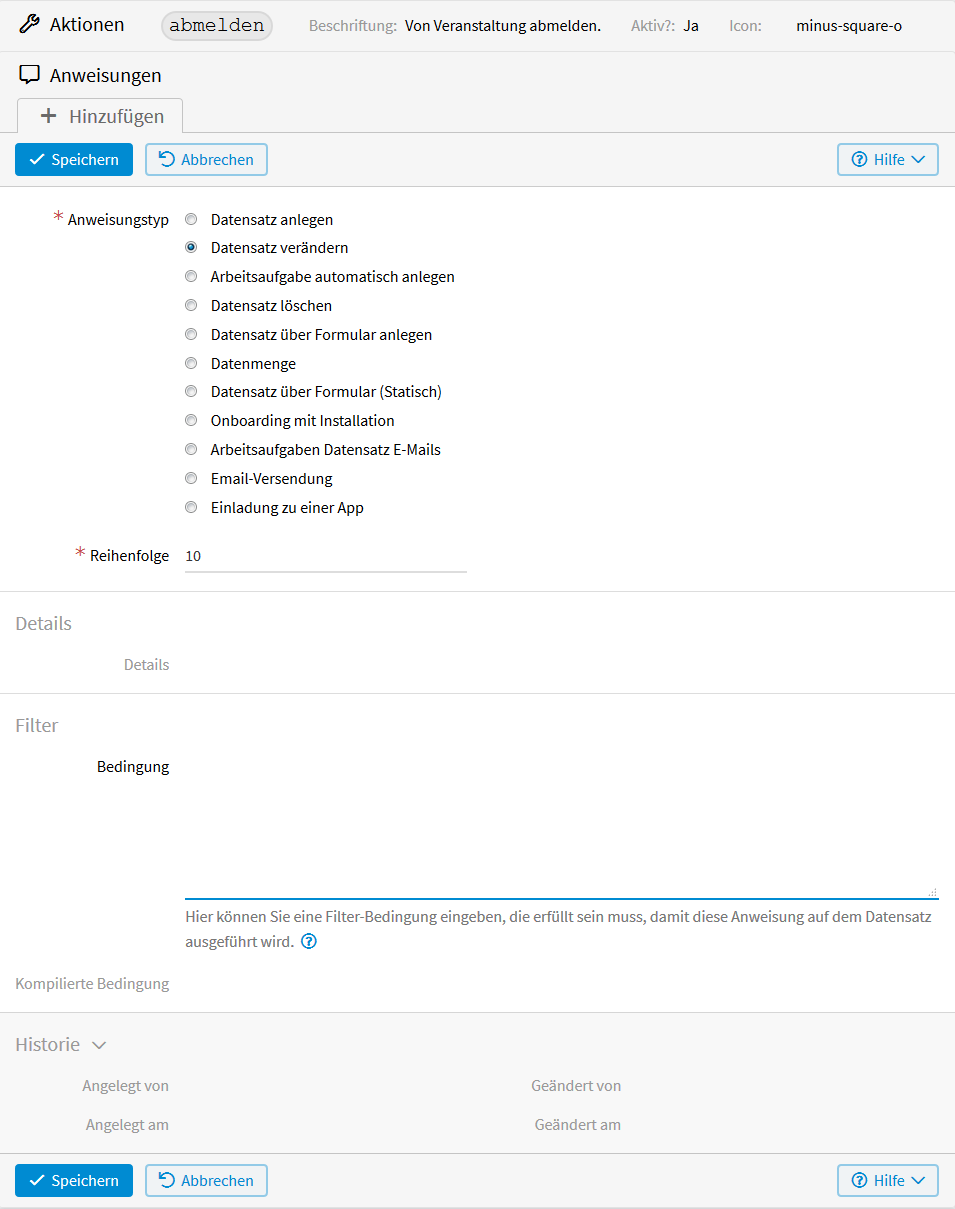Click the bottom Abbrechen button
The height and width of the screenshot is (1209, 955).
click(x=206, y=1181)
